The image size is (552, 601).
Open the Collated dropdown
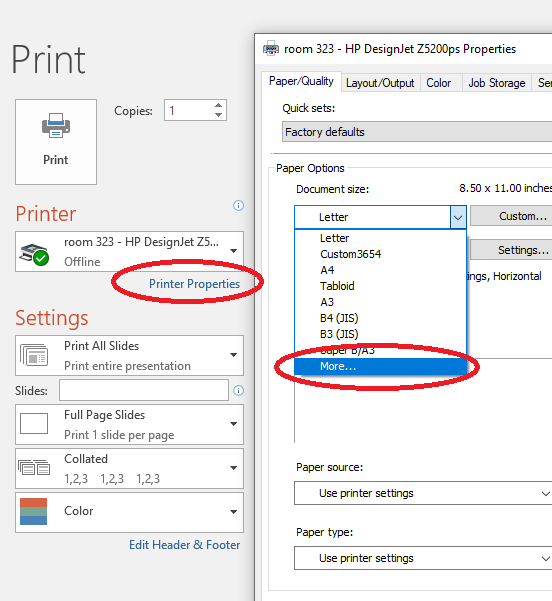tap(130, 468)
